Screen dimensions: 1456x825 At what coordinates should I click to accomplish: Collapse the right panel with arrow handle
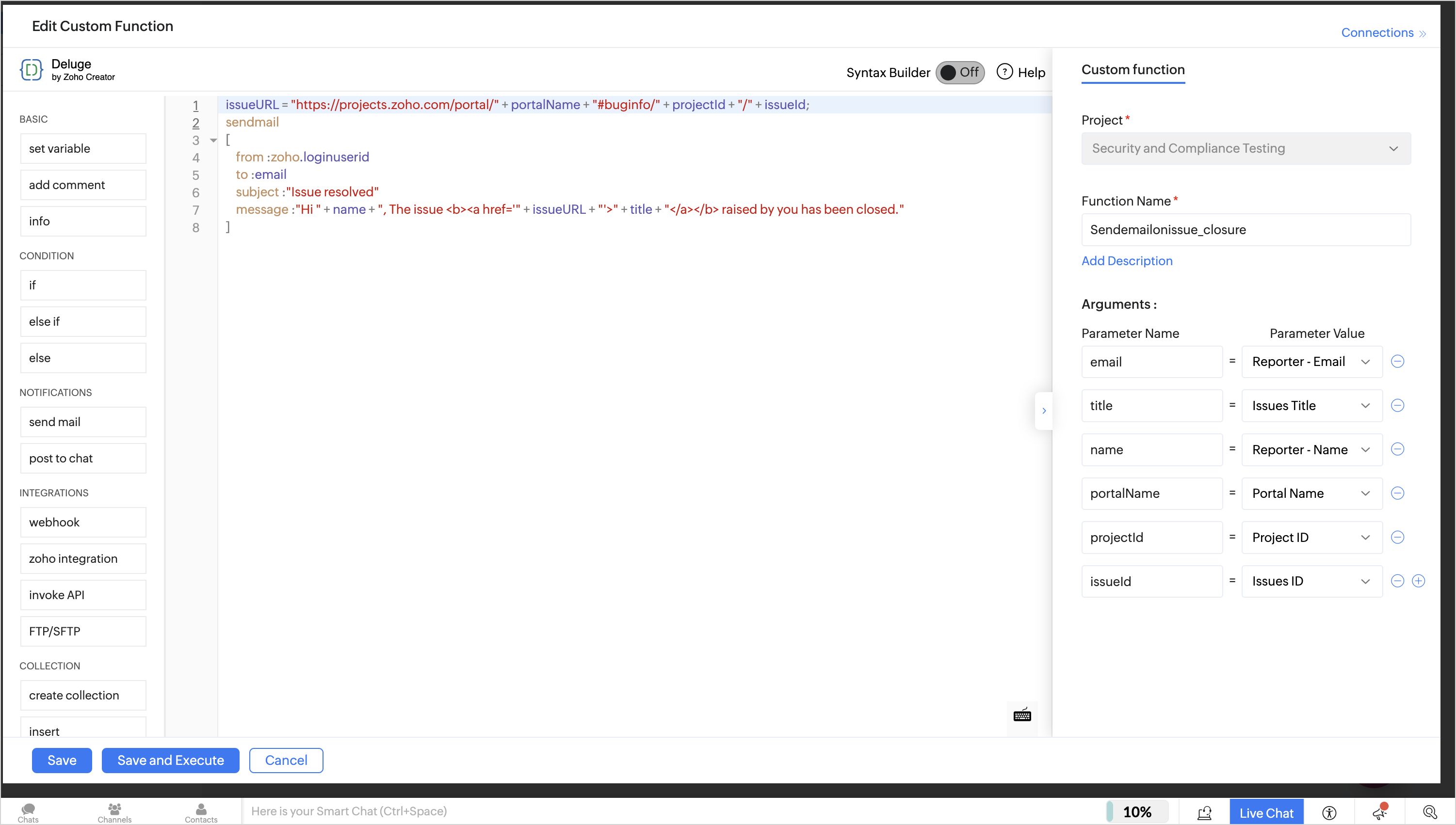(x=1043, y=411)
